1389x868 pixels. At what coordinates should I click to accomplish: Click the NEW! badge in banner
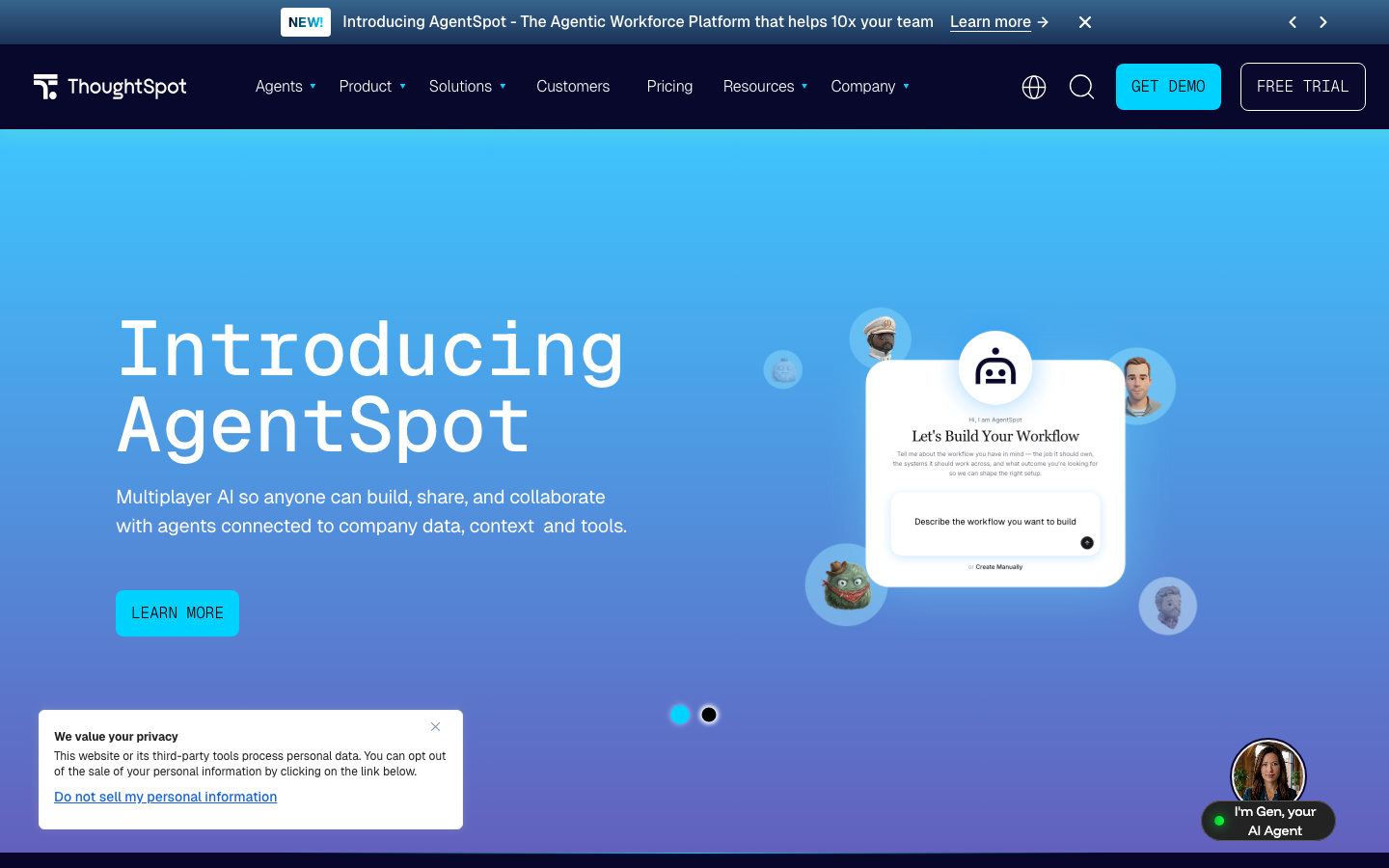click(306, 22)
